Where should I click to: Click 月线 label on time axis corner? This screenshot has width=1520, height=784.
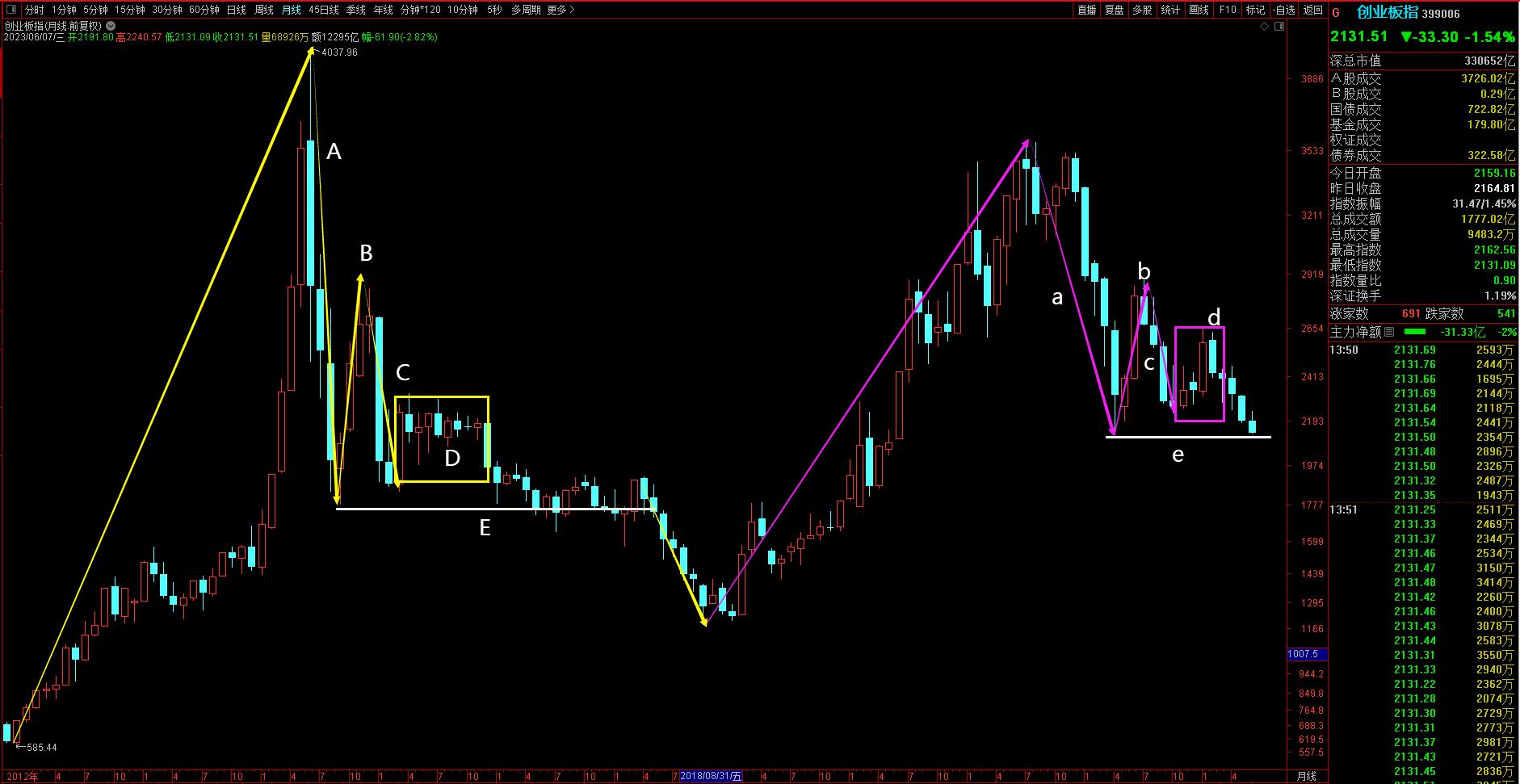[1306, 776]
